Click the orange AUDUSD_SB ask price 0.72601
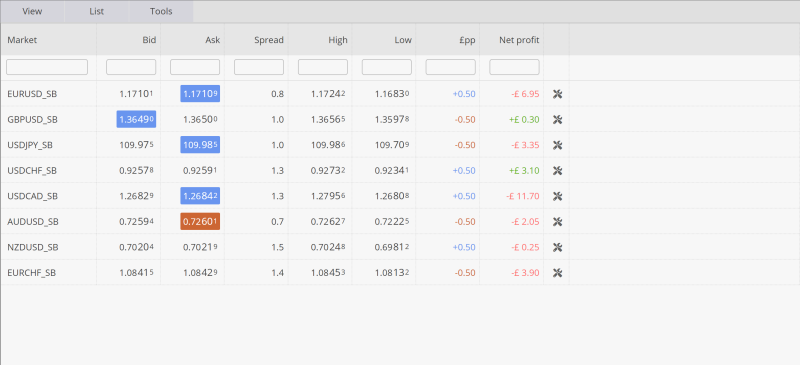This screenshot has width=800, height=365. click(200, 222)
